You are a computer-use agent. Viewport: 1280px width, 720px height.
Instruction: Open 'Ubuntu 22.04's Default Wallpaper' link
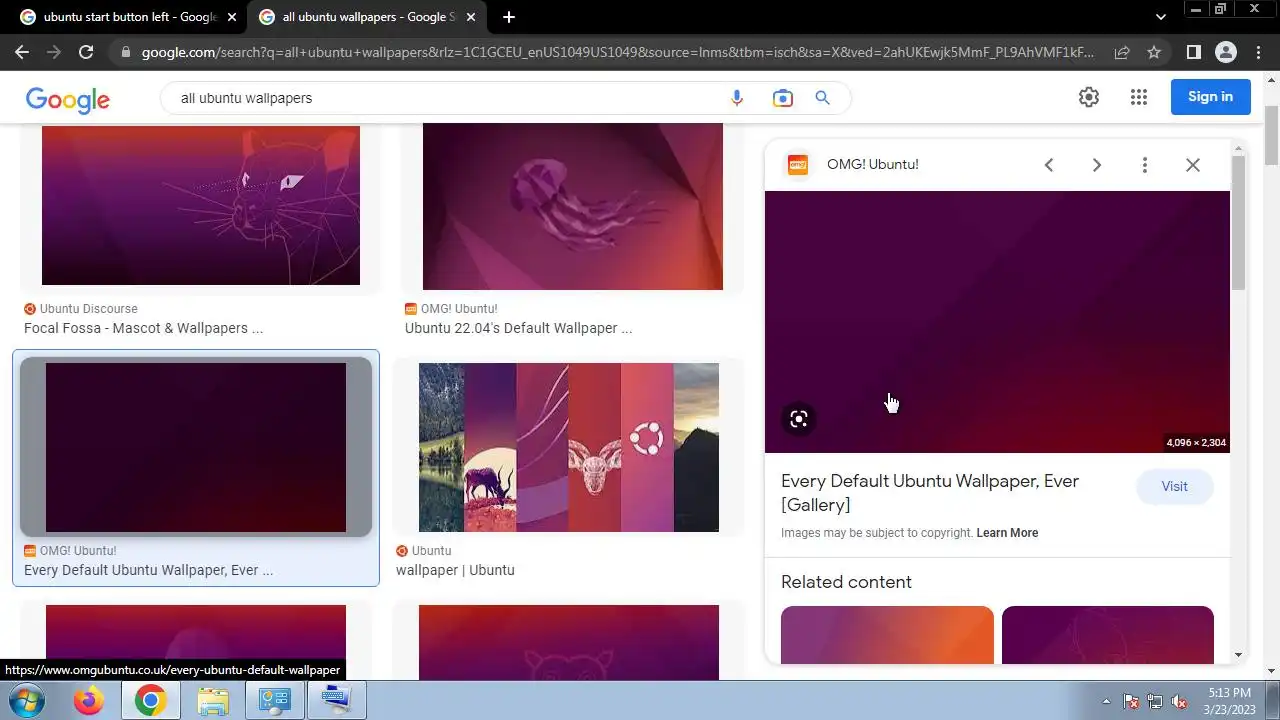518,328
